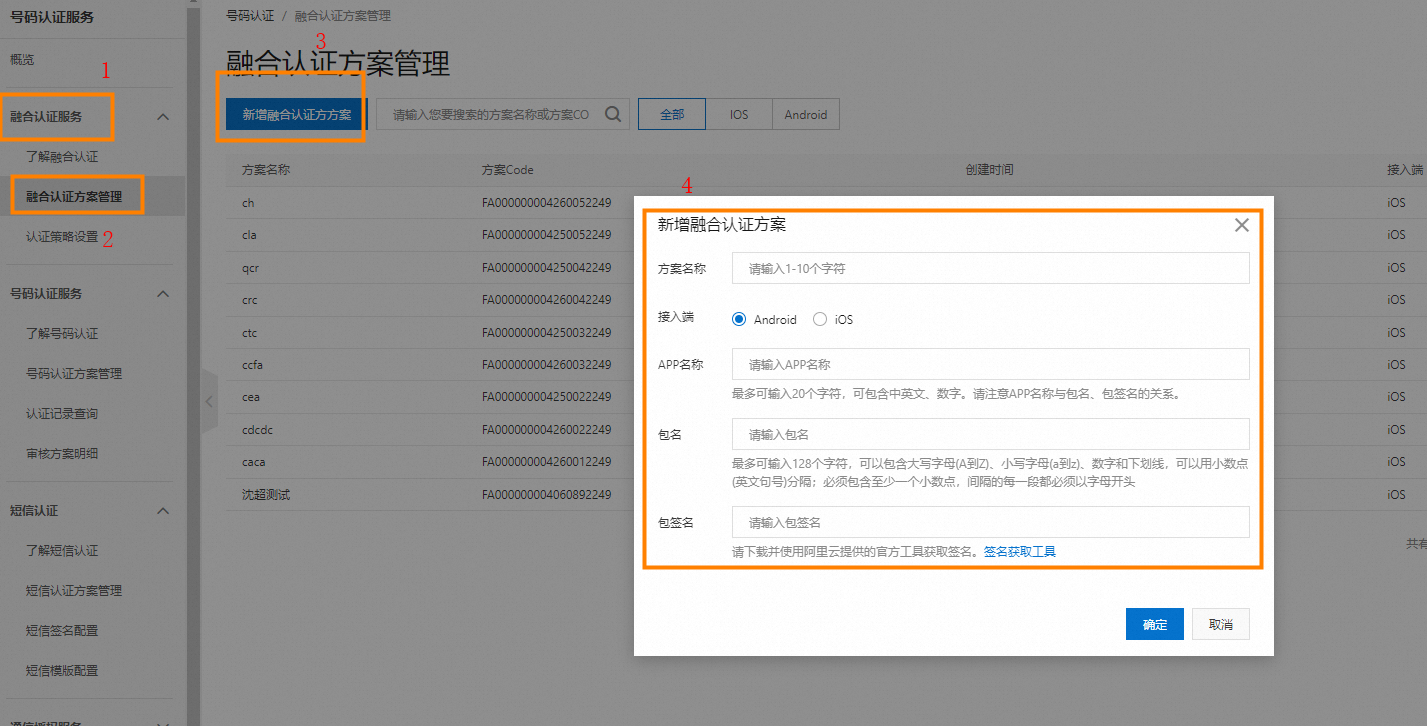
Task: Open 认证策略设置 menu item
Action: [x=62, y=237]
